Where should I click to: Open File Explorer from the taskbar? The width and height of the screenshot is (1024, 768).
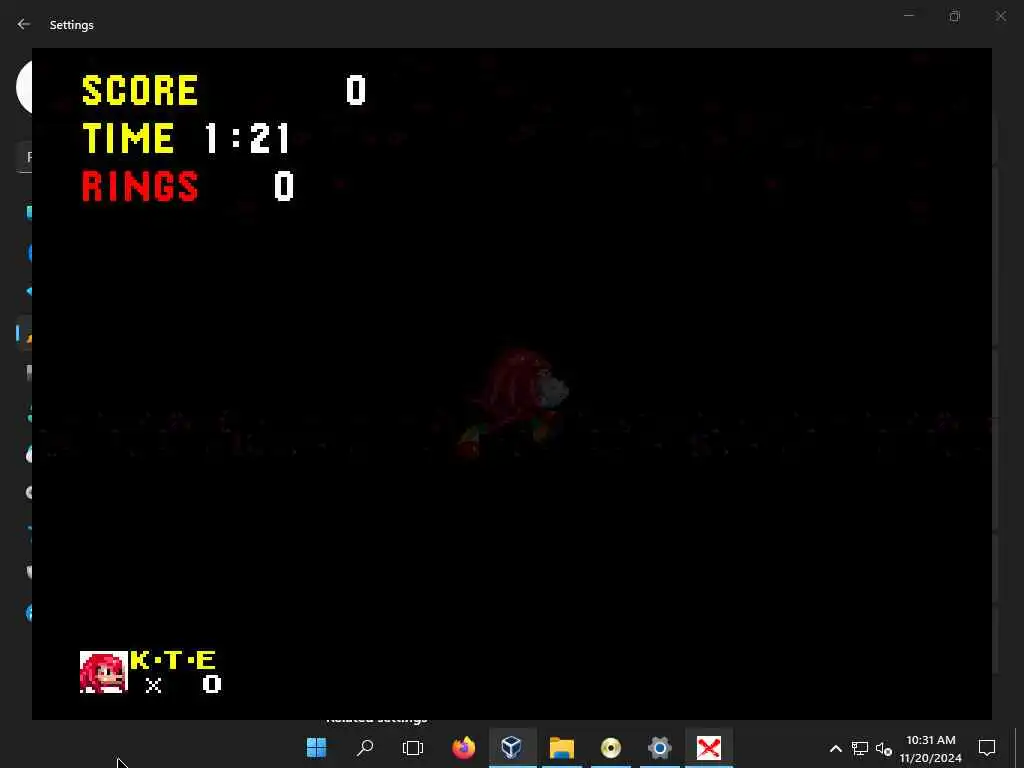click(x=562, y=747)
